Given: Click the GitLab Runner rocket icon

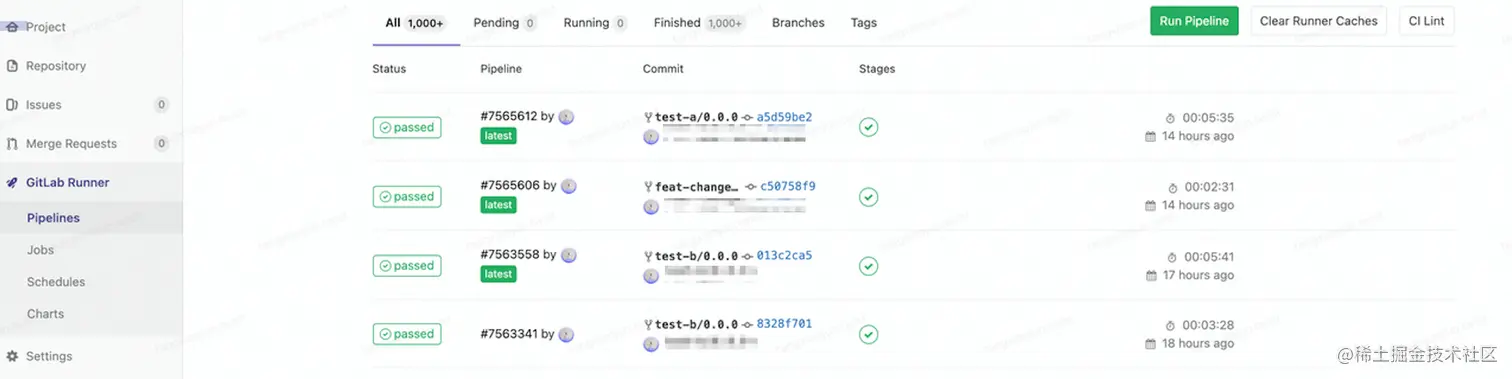Looking at the screenshot, I should (x=12, y=183).
